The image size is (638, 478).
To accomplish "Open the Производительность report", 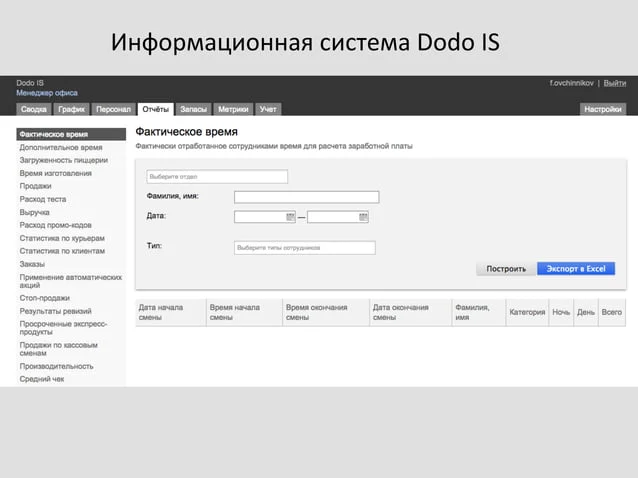I will 57,366.
